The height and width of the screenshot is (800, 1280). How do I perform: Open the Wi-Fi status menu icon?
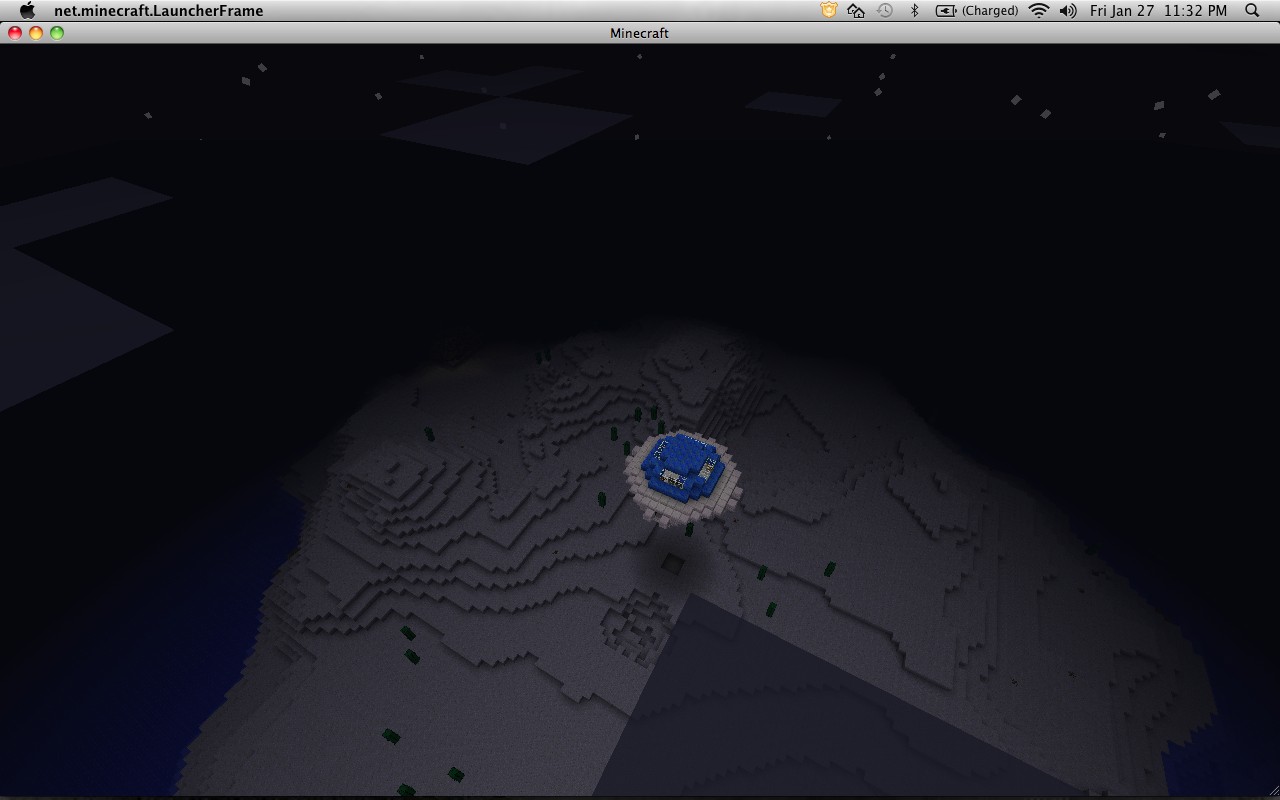pyautogui.click(x=1038, y=11)
